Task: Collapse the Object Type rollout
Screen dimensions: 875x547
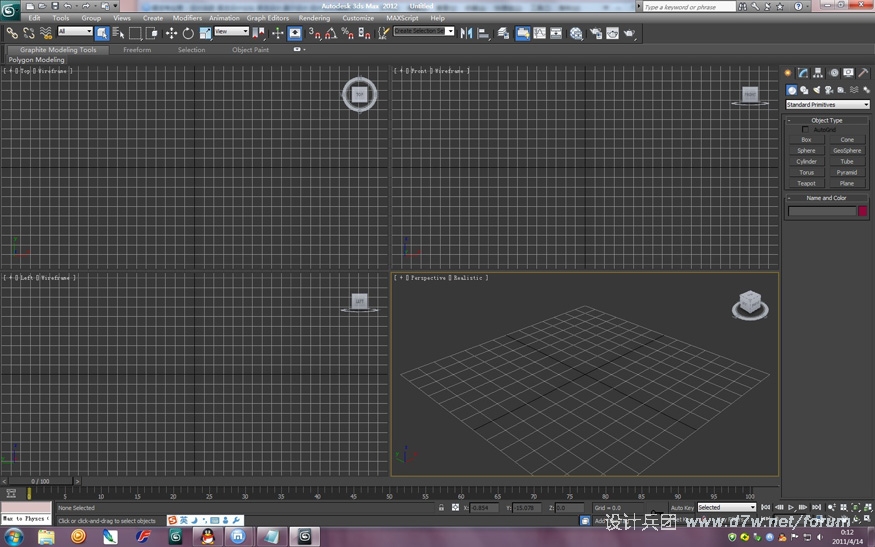Action: point(827,120)
